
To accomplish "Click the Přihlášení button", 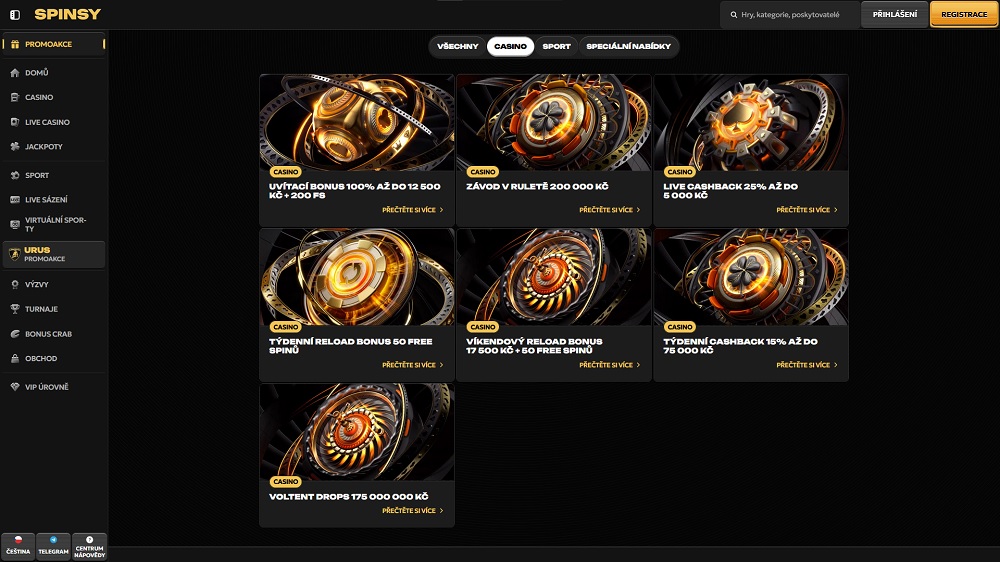I will [x=894, y=14].
